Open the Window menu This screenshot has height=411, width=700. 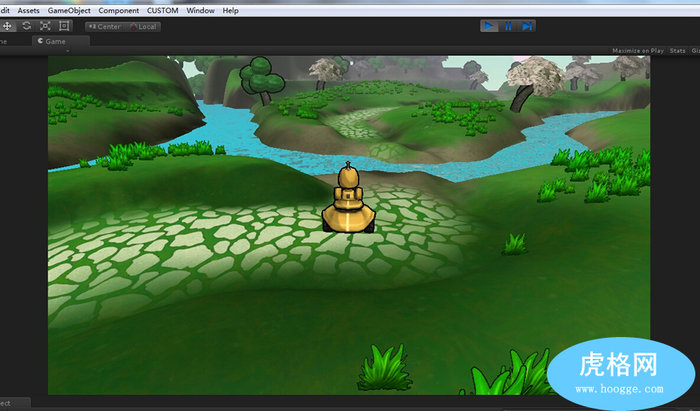(201, 10)
